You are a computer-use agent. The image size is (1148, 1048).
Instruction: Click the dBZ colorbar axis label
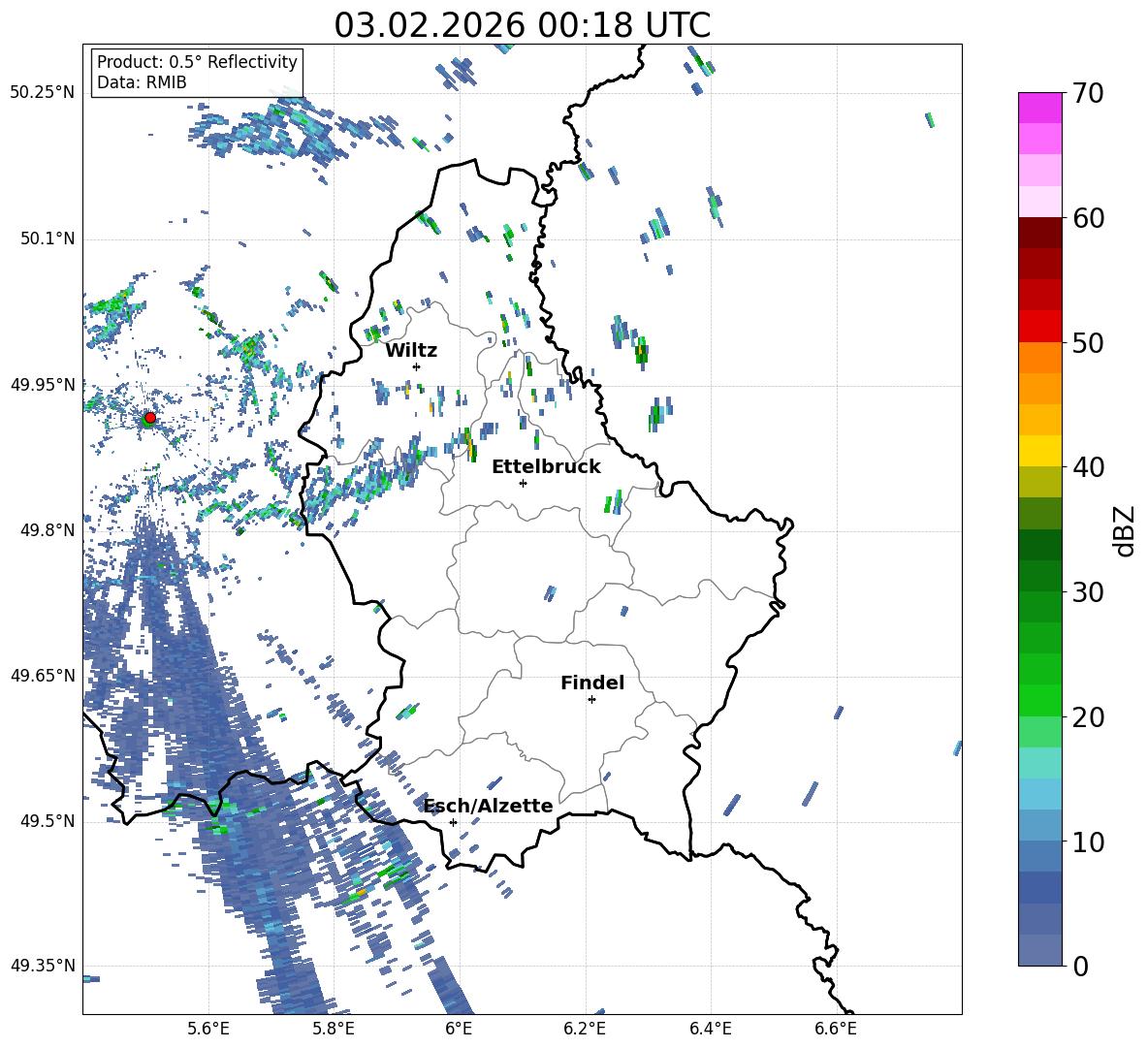[1126, 530]
